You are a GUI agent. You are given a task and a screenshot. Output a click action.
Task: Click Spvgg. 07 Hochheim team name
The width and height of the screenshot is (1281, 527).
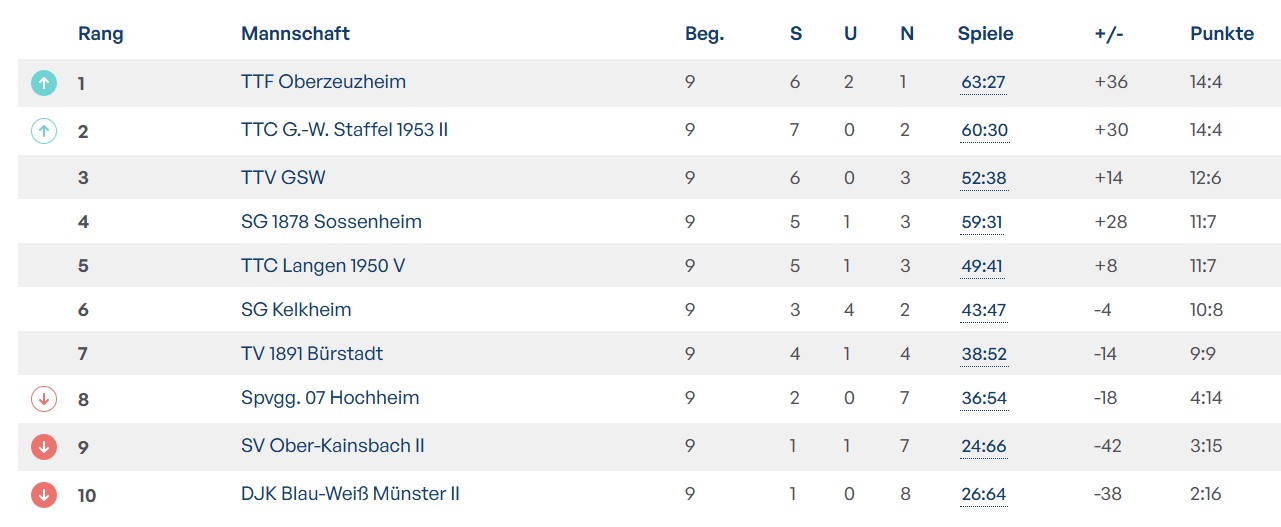tap(330, 398)
